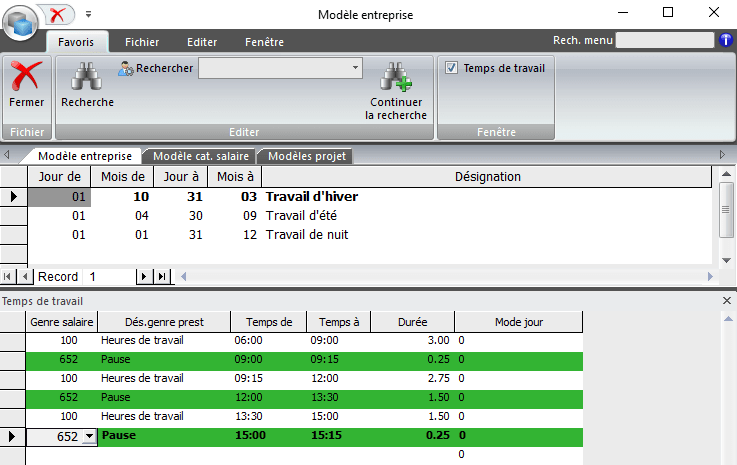Select the Travail d'été row
The width and height of the screenshot is (737, 465).
pos(300,215)
